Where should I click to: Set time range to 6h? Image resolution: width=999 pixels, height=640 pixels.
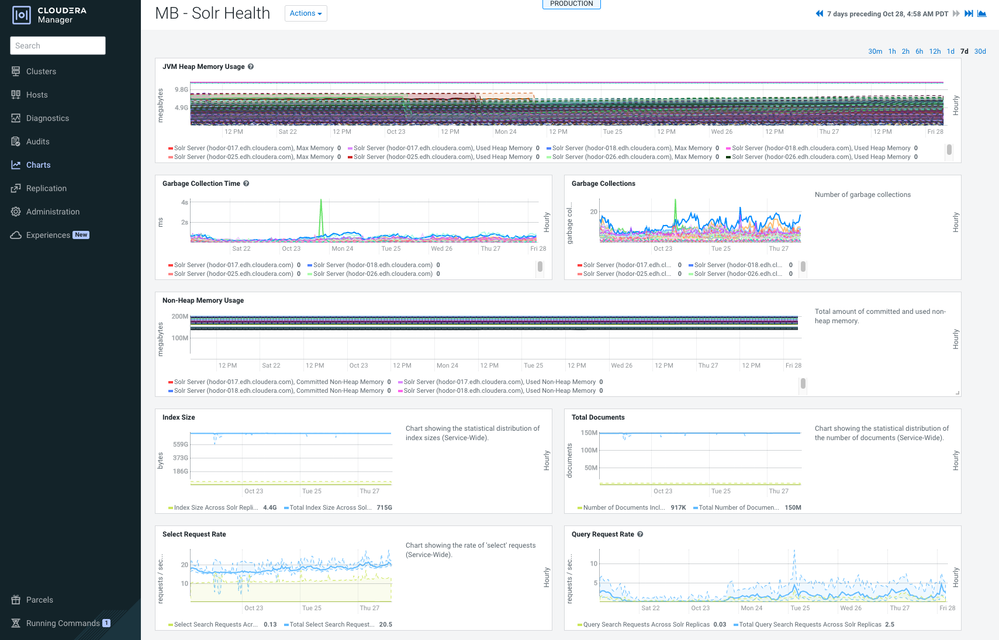click(919, 52)
